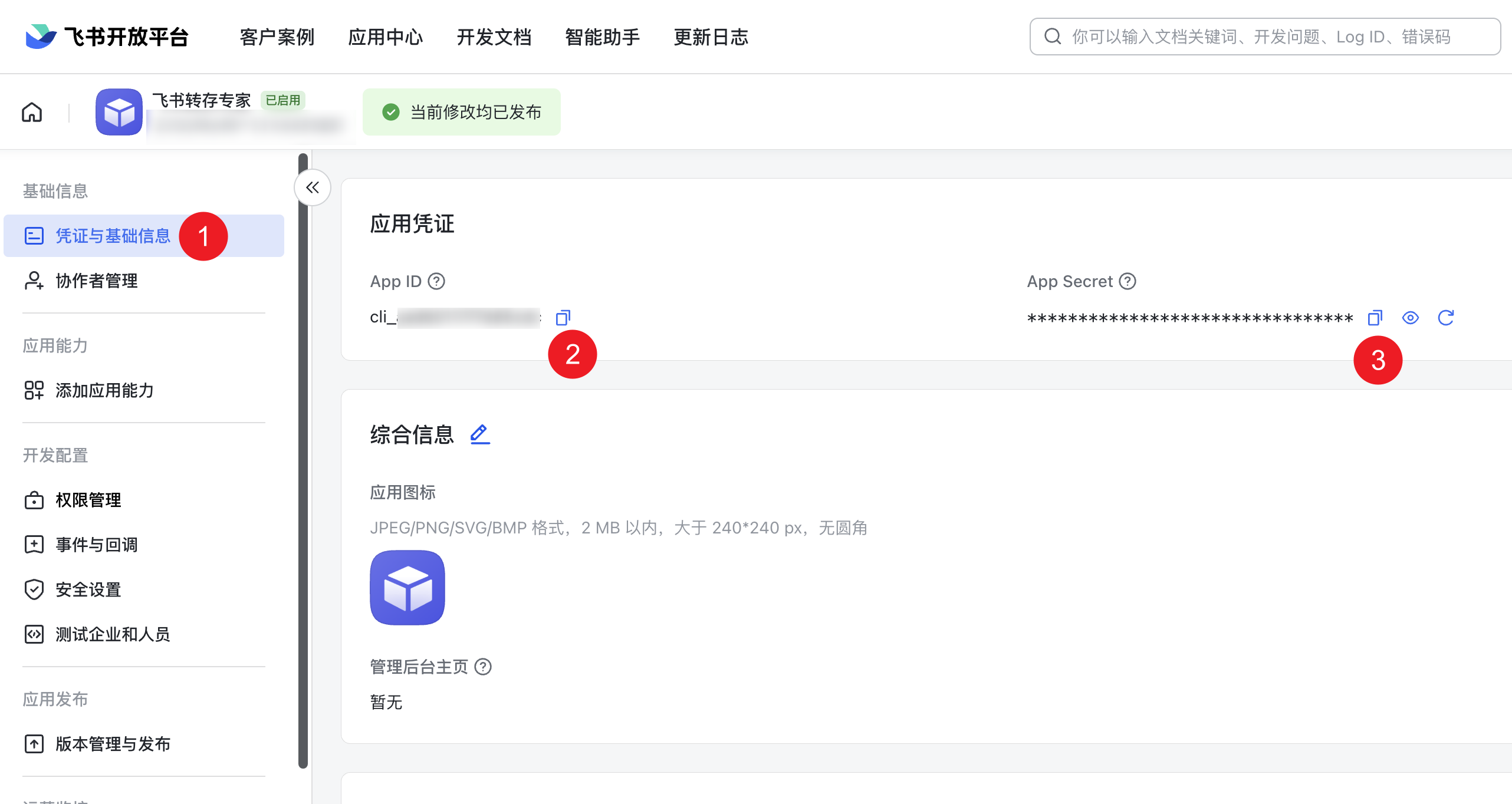Image resolution: width=1512 pixels, height=804 pixels.
Task: Copy the App ID value
Action: pyautogui.click(x=563, y=318)
